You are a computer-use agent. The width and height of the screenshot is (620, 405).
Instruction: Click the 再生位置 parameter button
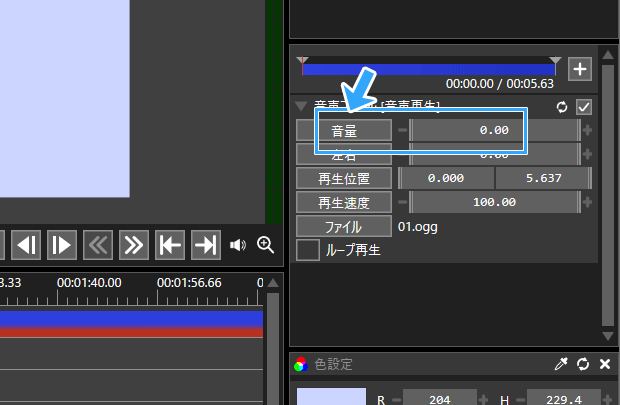point(344,178)
